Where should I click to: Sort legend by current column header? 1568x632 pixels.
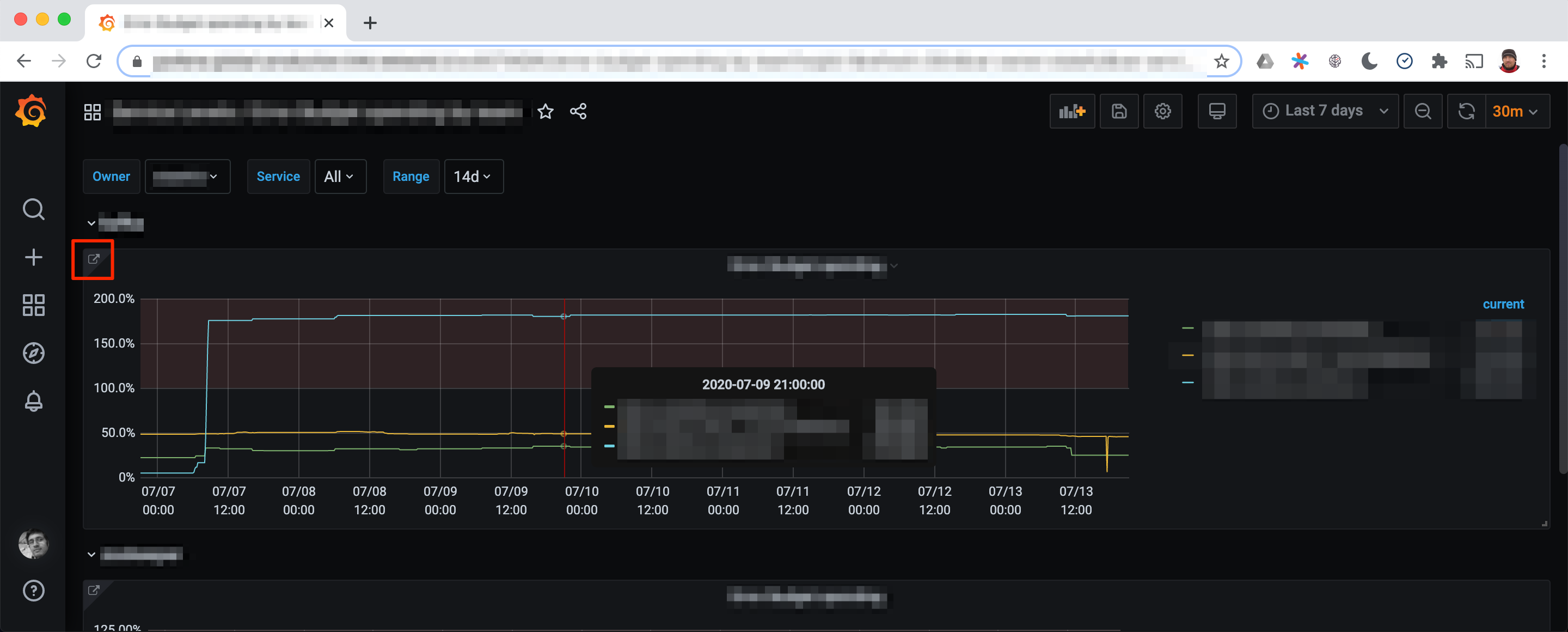point(1502,304)
